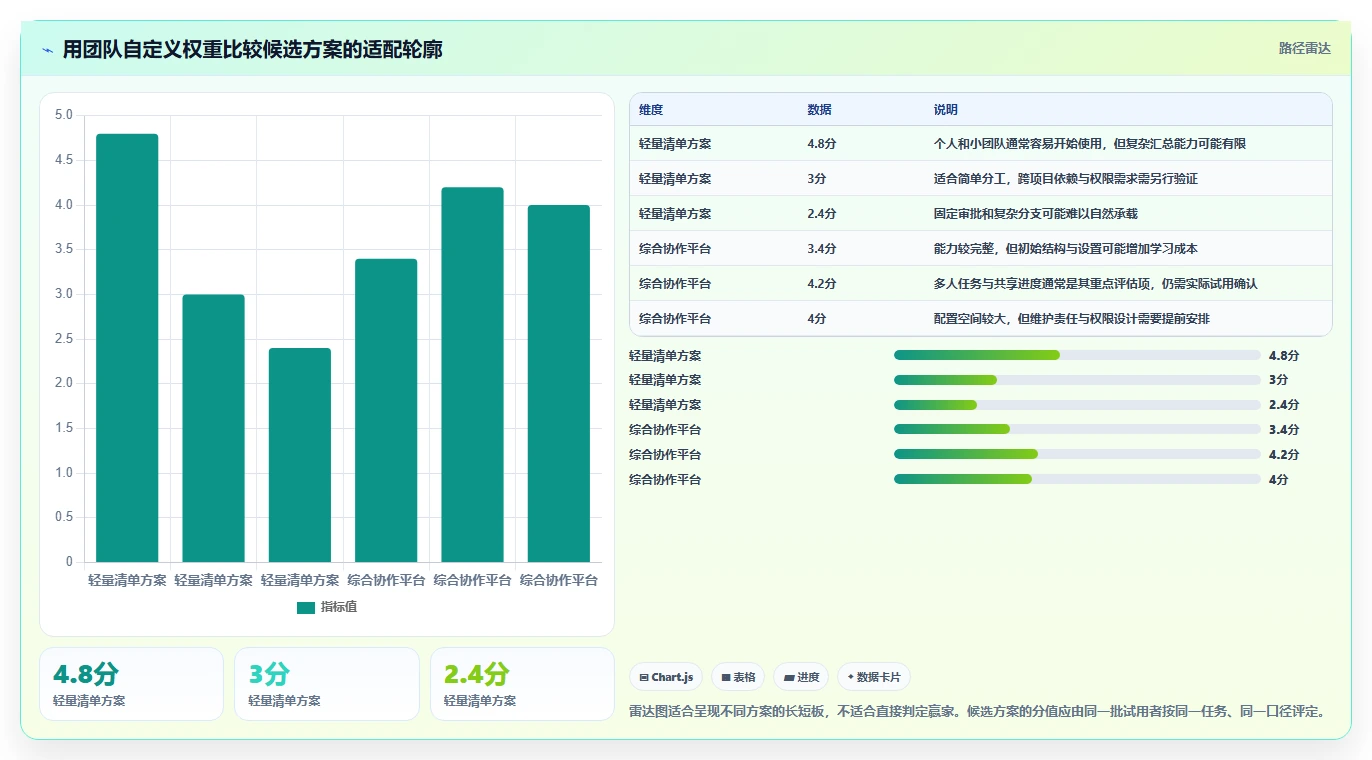This screenshot has height=760, width=1372.
Task: Click the progress bar labeled 3.4分
Action: tap(1077, 430)
